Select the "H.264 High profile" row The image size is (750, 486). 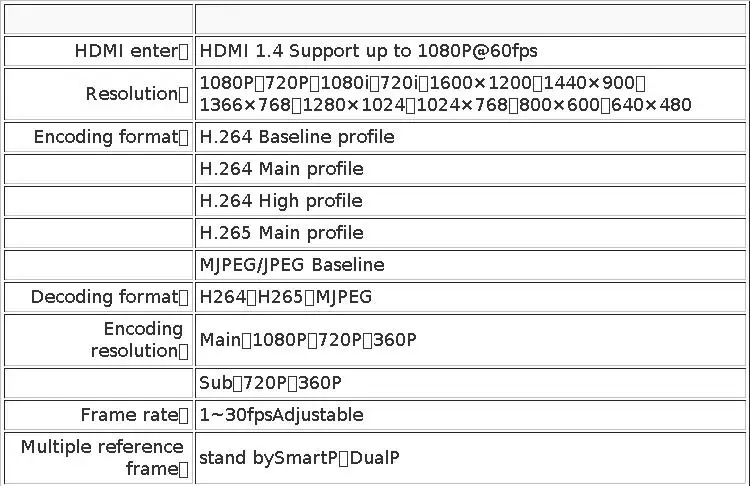tap(281, 201)
